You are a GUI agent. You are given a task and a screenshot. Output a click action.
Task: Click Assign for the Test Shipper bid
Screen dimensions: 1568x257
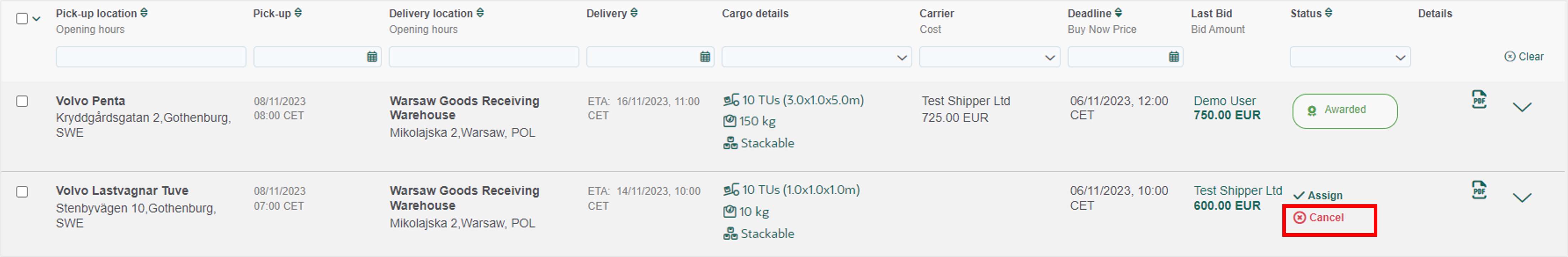1318,195
